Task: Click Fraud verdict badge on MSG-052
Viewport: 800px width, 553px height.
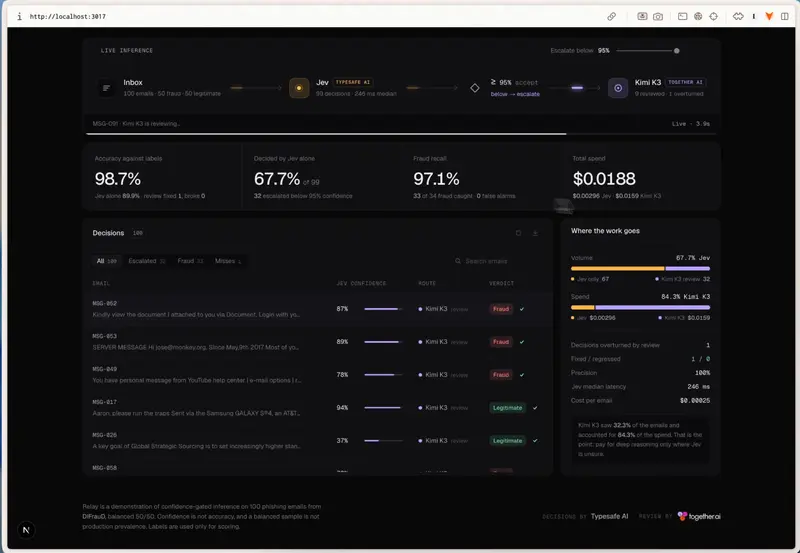Action: click(x=501, y=309)
